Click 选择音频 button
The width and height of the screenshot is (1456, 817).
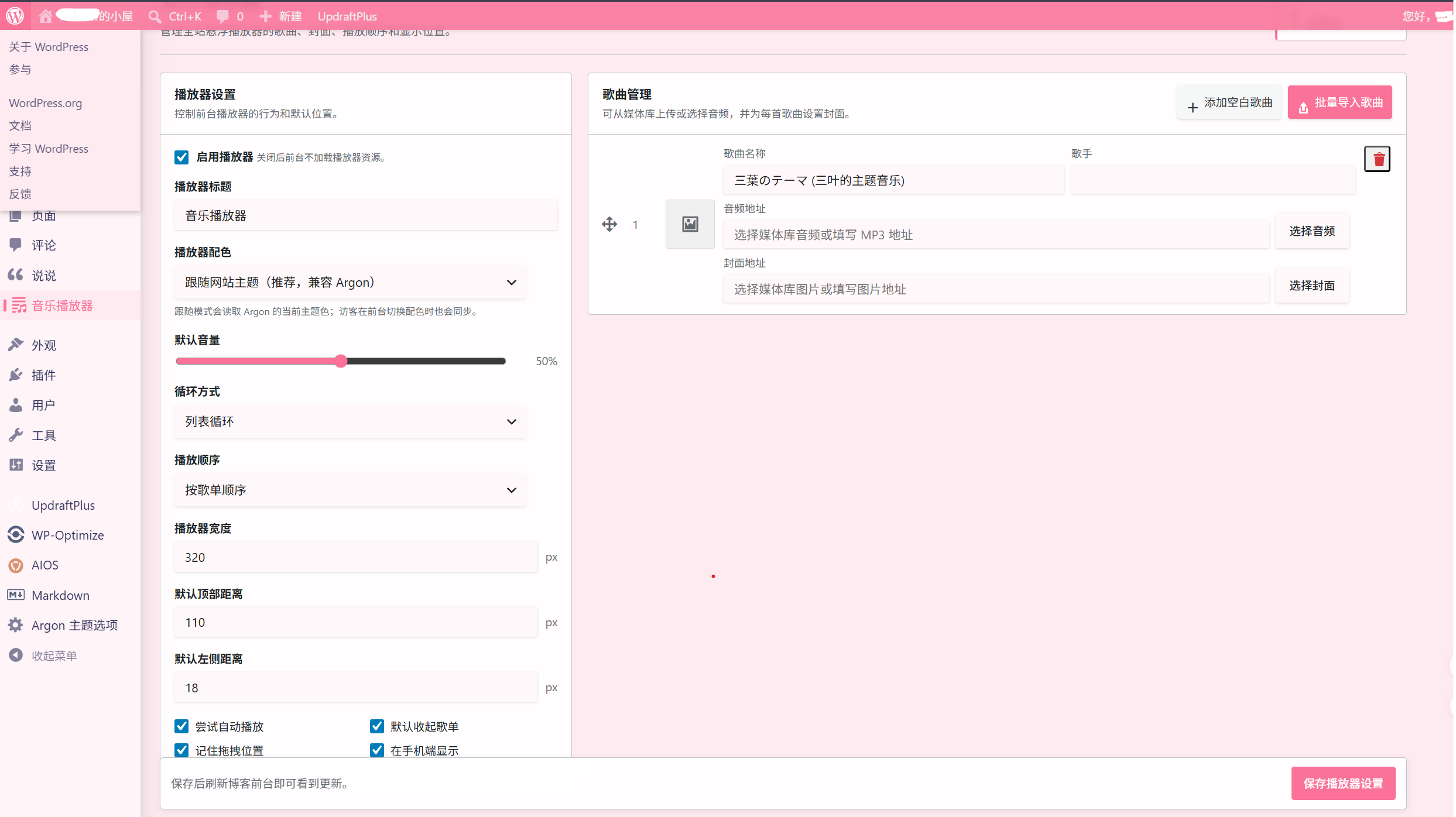(x=1313, y=231)
